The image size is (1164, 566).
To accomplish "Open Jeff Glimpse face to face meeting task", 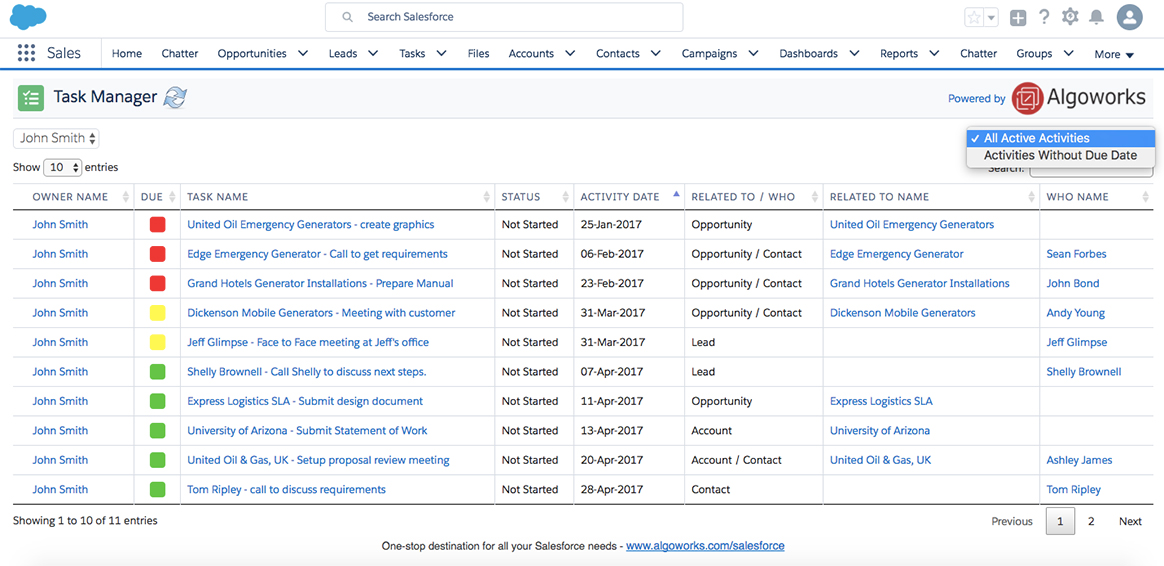I will (x=308, y=342).
